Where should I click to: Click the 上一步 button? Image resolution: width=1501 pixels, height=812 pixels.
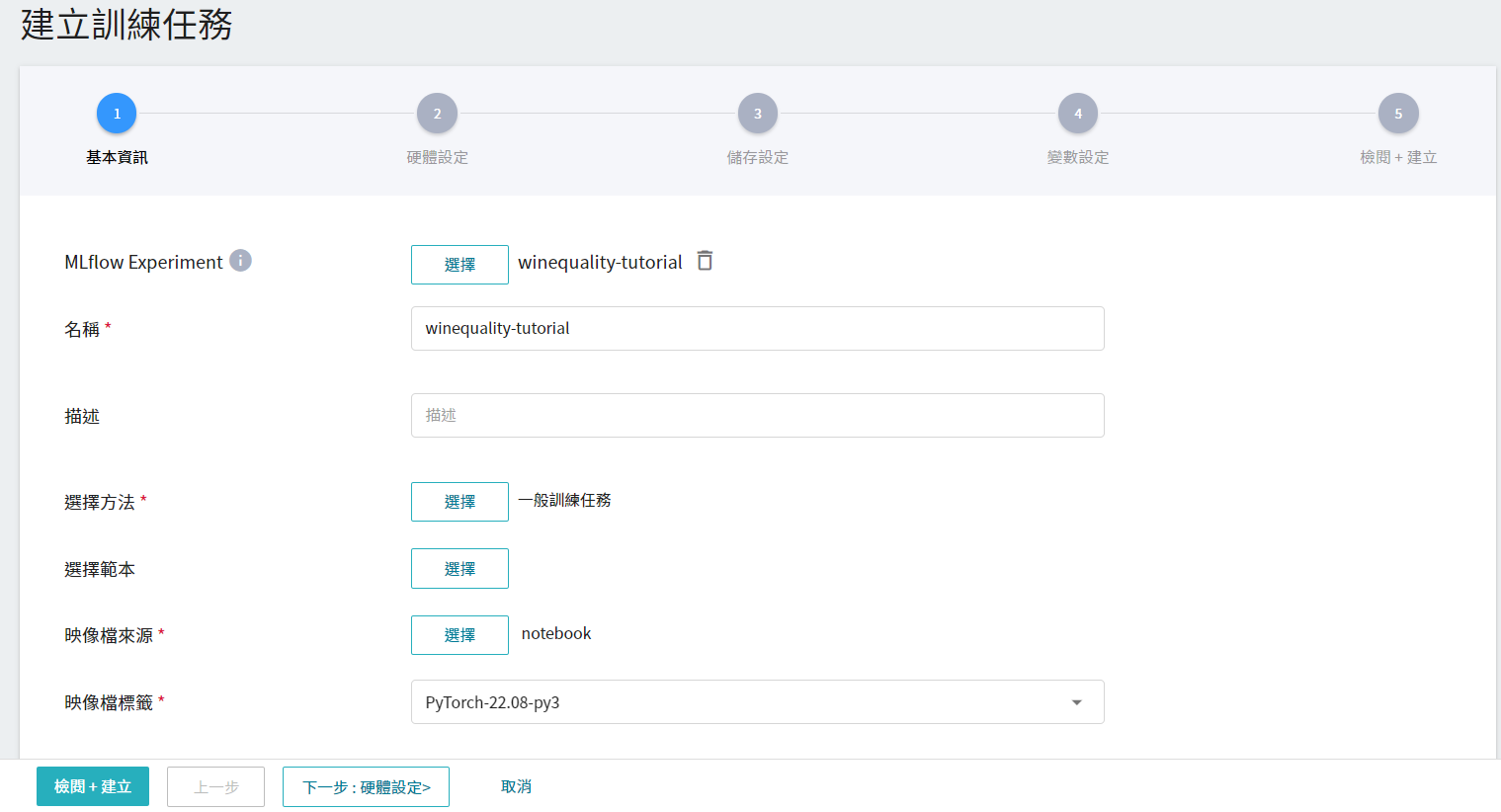click(x=215, y=787)
